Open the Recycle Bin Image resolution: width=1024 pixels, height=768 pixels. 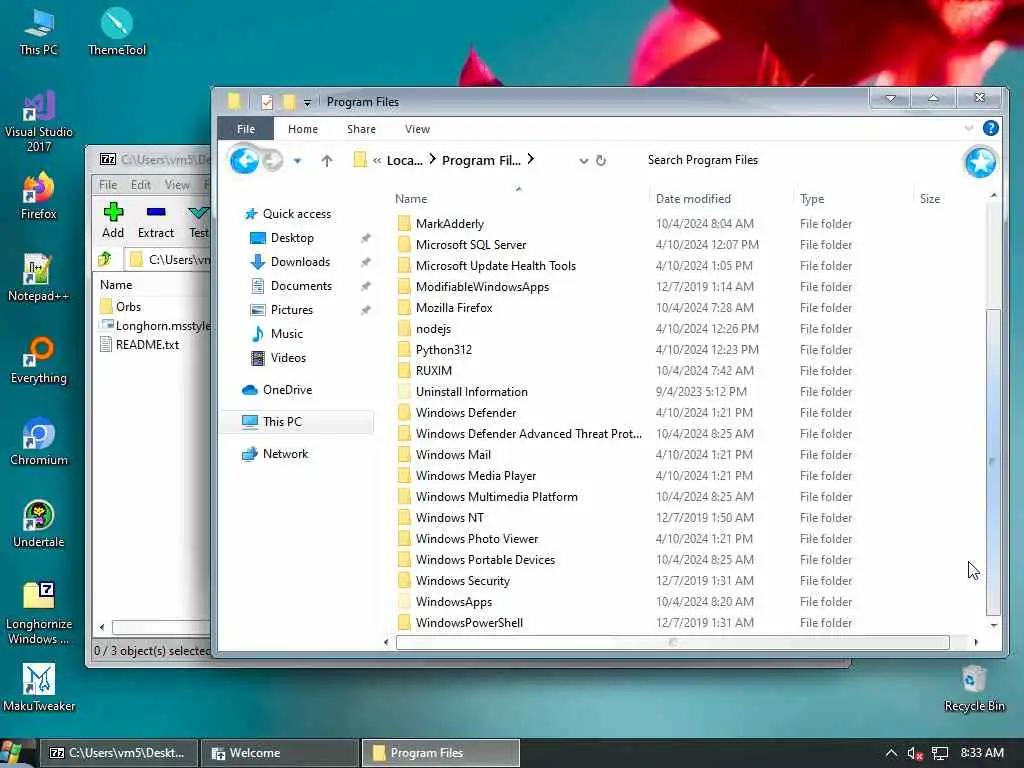coord(974,688)
